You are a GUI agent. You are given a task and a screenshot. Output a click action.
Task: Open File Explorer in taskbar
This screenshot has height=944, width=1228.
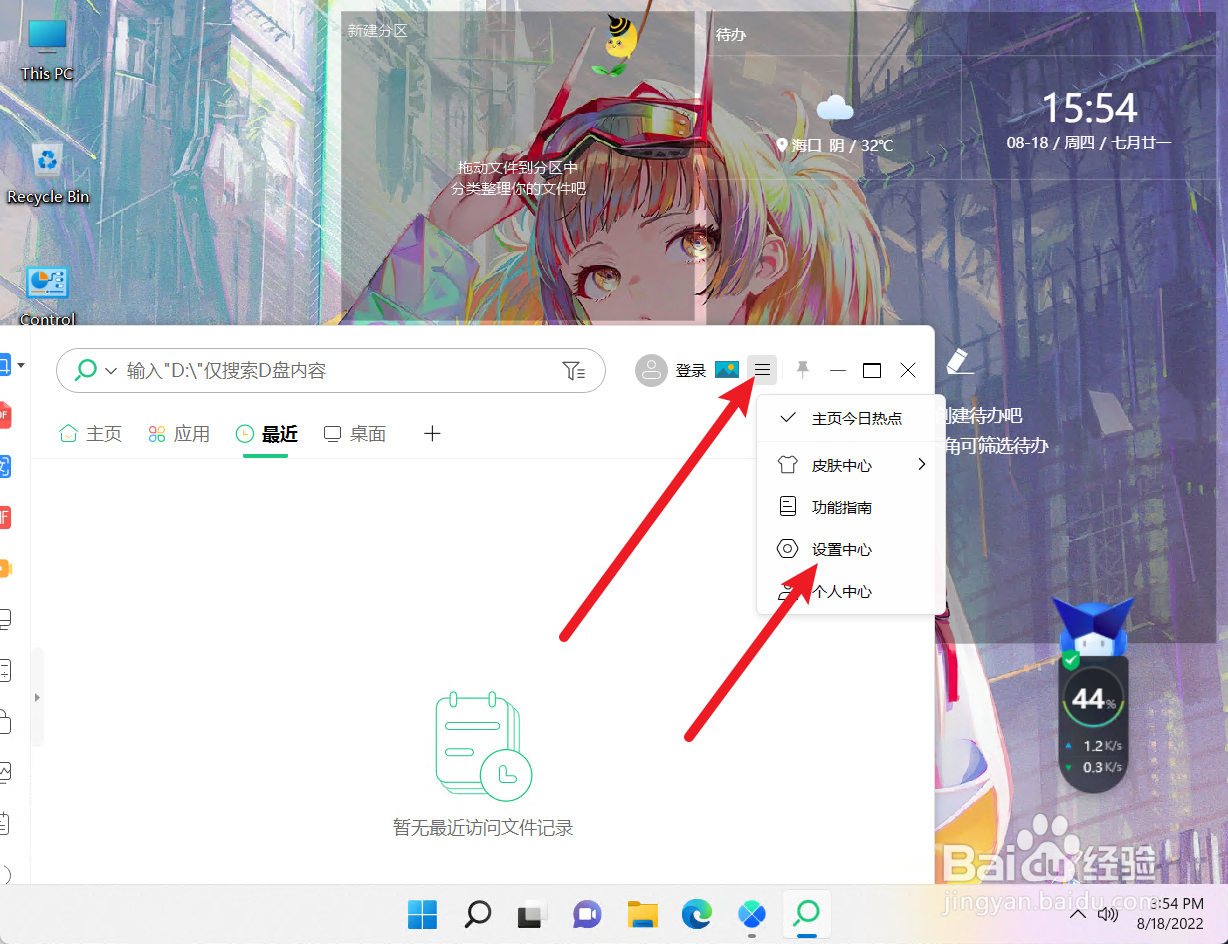tap(642, 913)
